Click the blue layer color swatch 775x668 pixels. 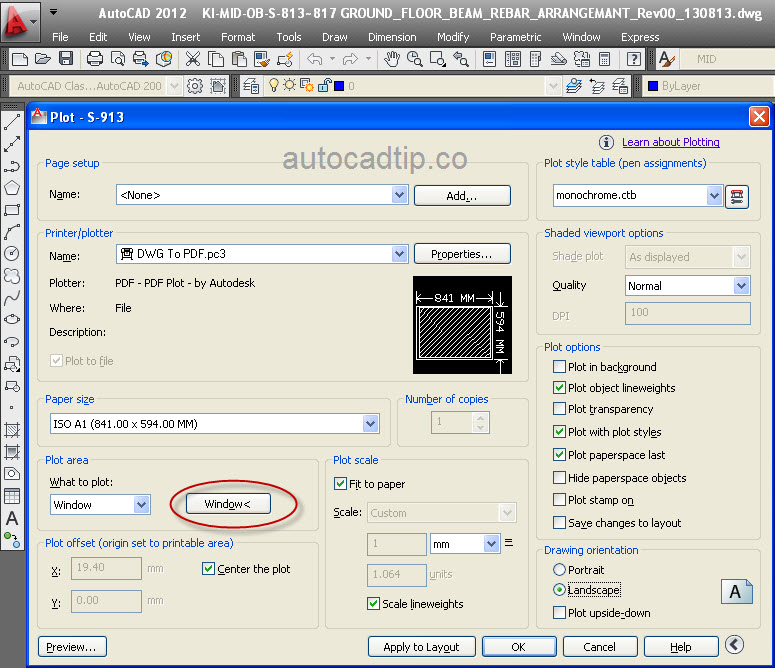click(x=339, y=86)
